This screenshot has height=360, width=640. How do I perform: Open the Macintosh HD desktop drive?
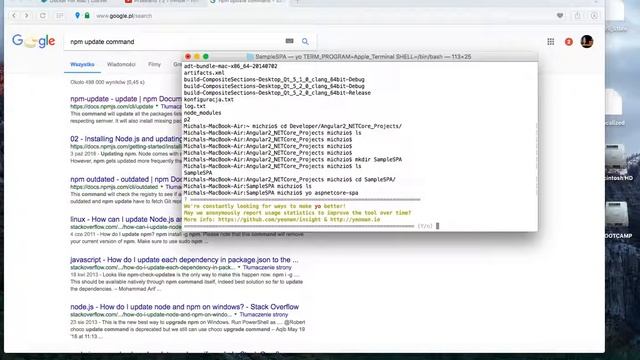616,161
